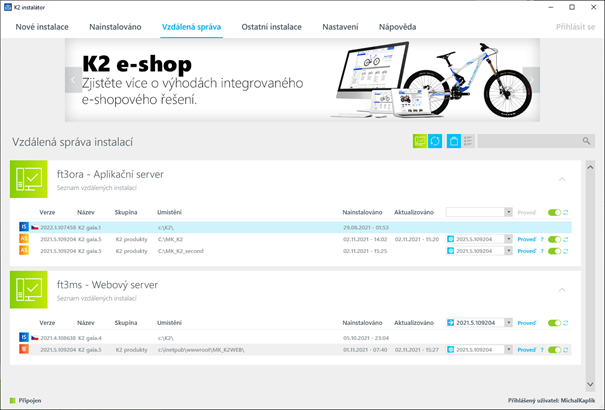Click the ft3ora Umístění column header
The width and height of the screenshot is (605, 410).
pyautogui.click(x=169, y=212)
